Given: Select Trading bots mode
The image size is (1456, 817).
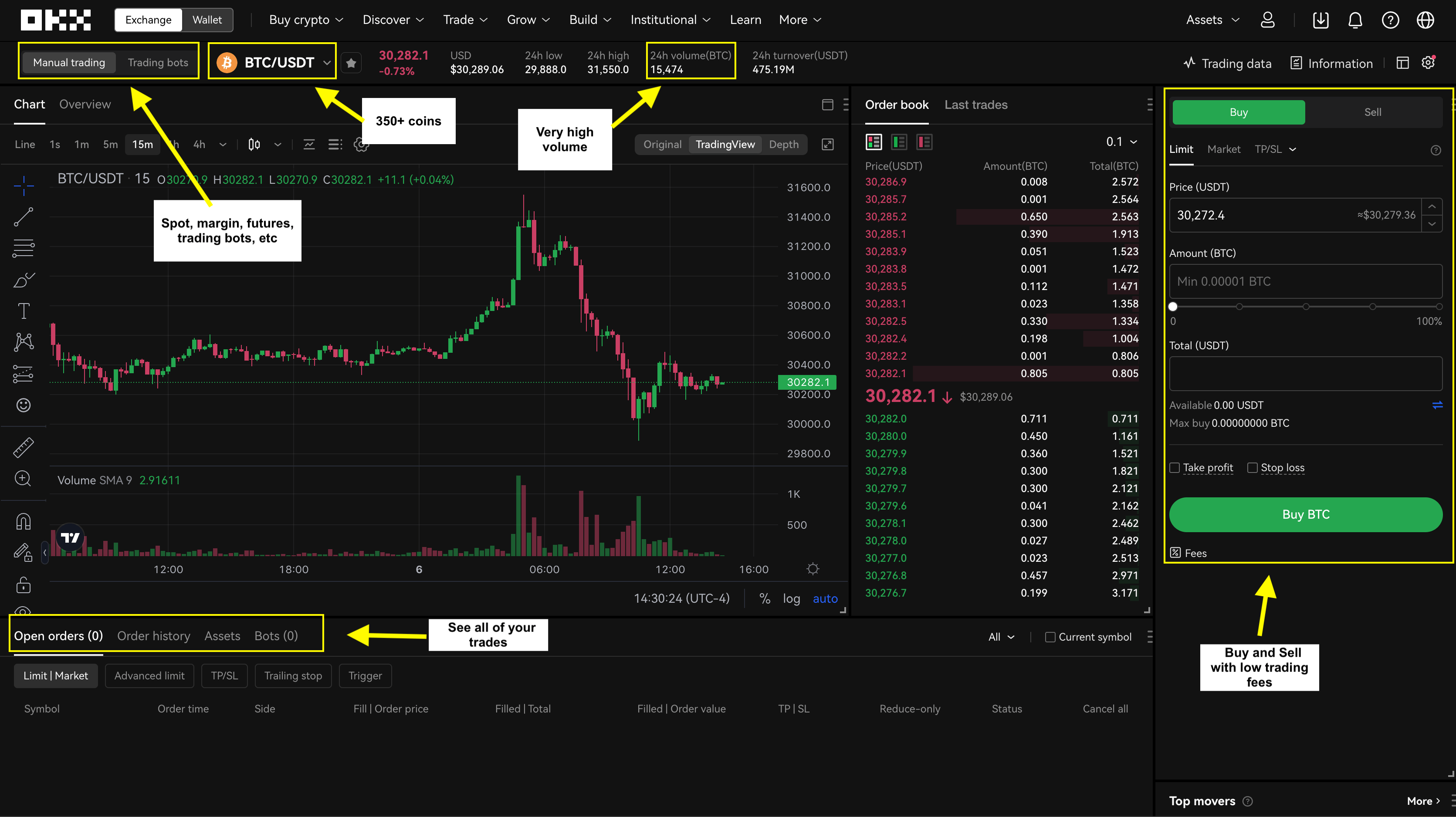Looking at the screenshot, I should (158, 63).
